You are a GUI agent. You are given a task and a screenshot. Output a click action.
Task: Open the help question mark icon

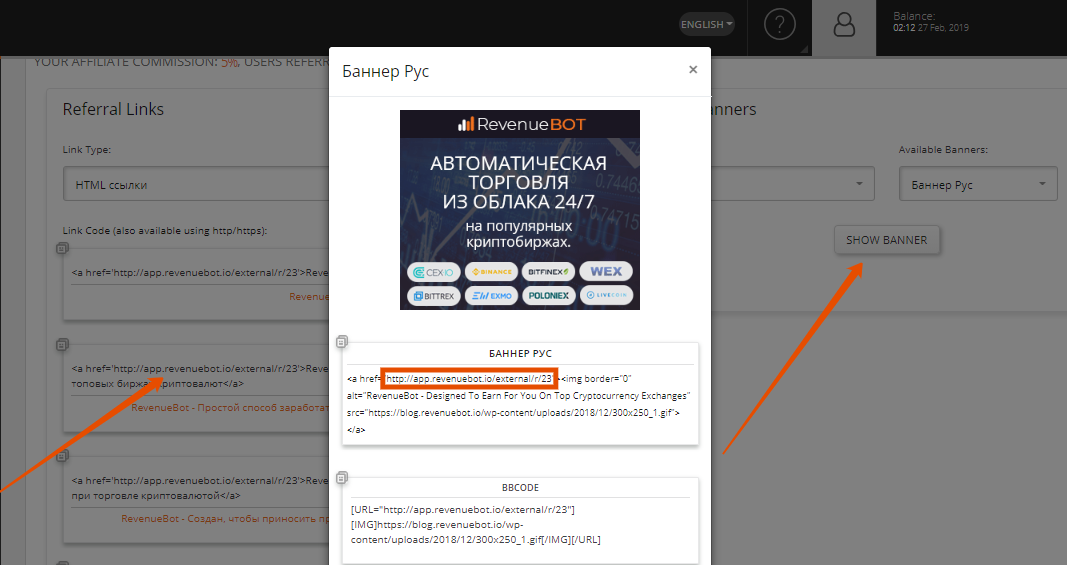pos(780,25)
